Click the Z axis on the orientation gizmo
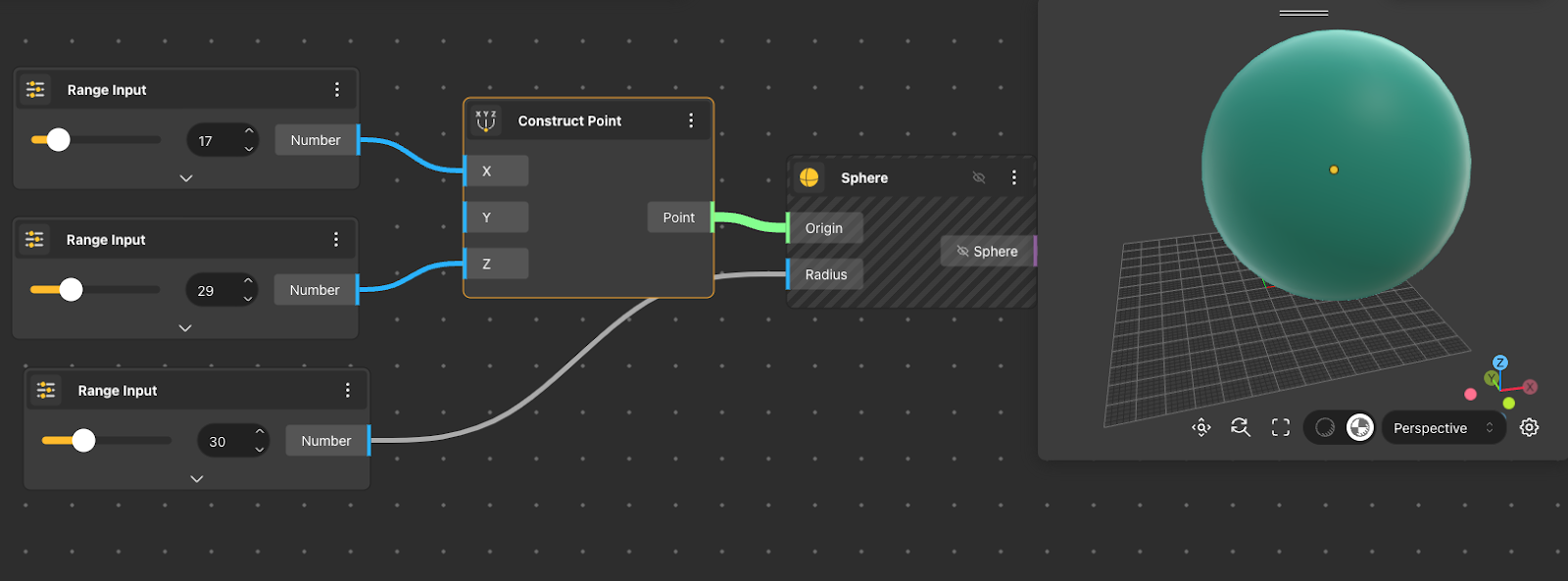The width and height of the screenshot is (1568, 581). click(1499, 363)
